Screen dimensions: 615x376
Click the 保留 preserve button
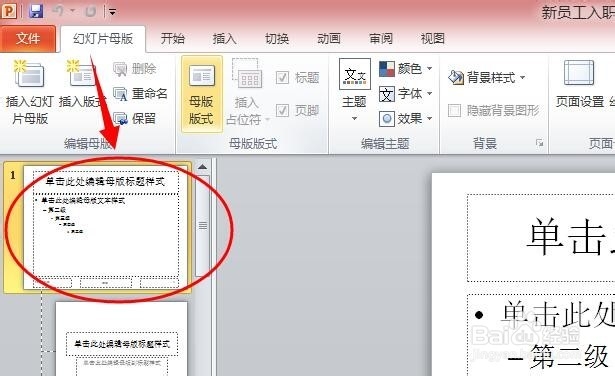[135, 118]
